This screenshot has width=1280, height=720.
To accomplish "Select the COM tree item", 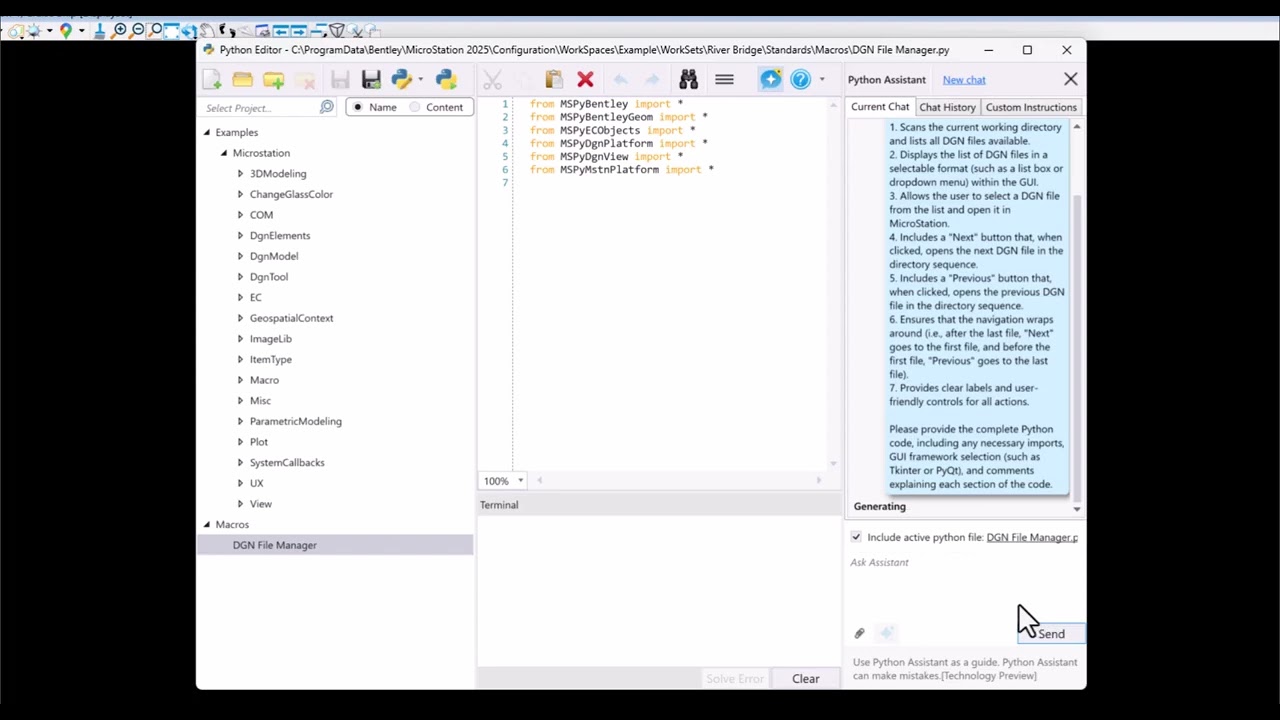I will [261, 215].
